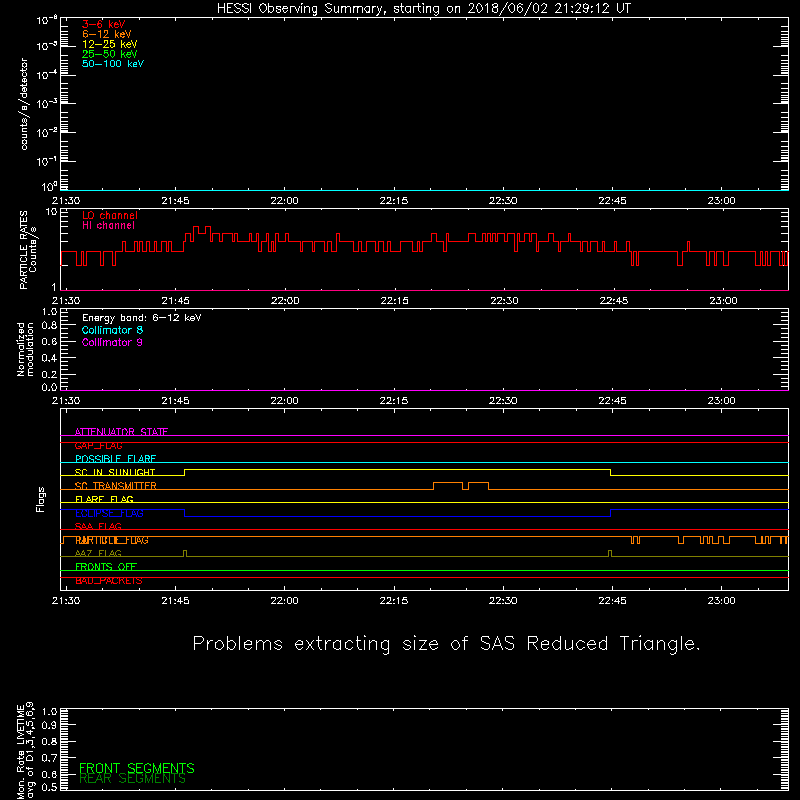Screen dimensions: 800x800
Task: Select the yellow 12-25 keV legend entry
Action: tap(110, 44)
